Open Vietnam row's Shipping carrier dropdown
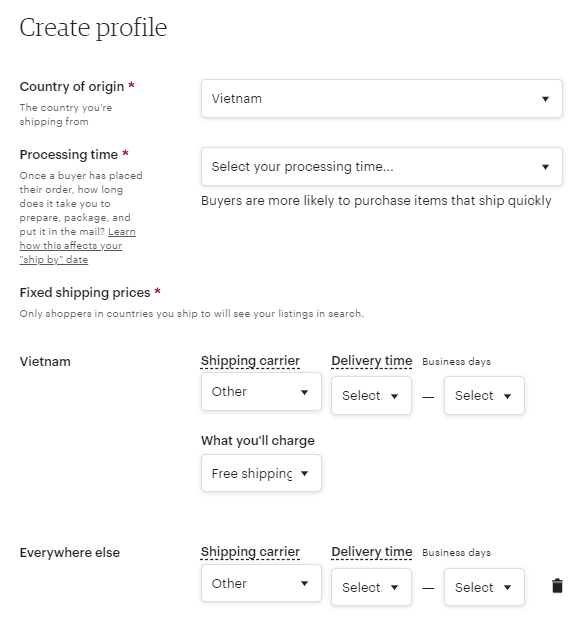Screen dimensions: 586x618 click(x=261, y=392)
